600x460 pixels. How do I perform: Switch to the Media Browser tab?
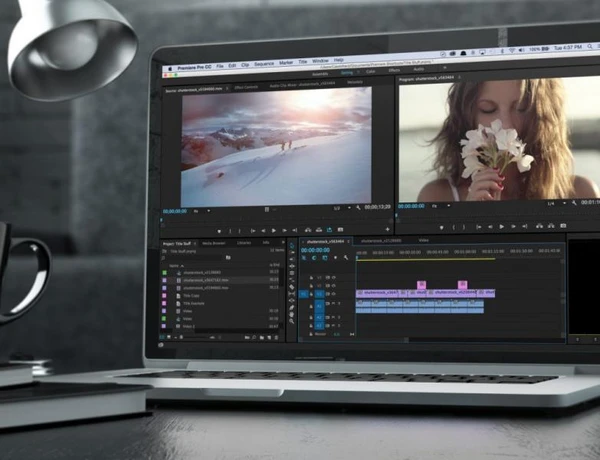coord(214,243)
